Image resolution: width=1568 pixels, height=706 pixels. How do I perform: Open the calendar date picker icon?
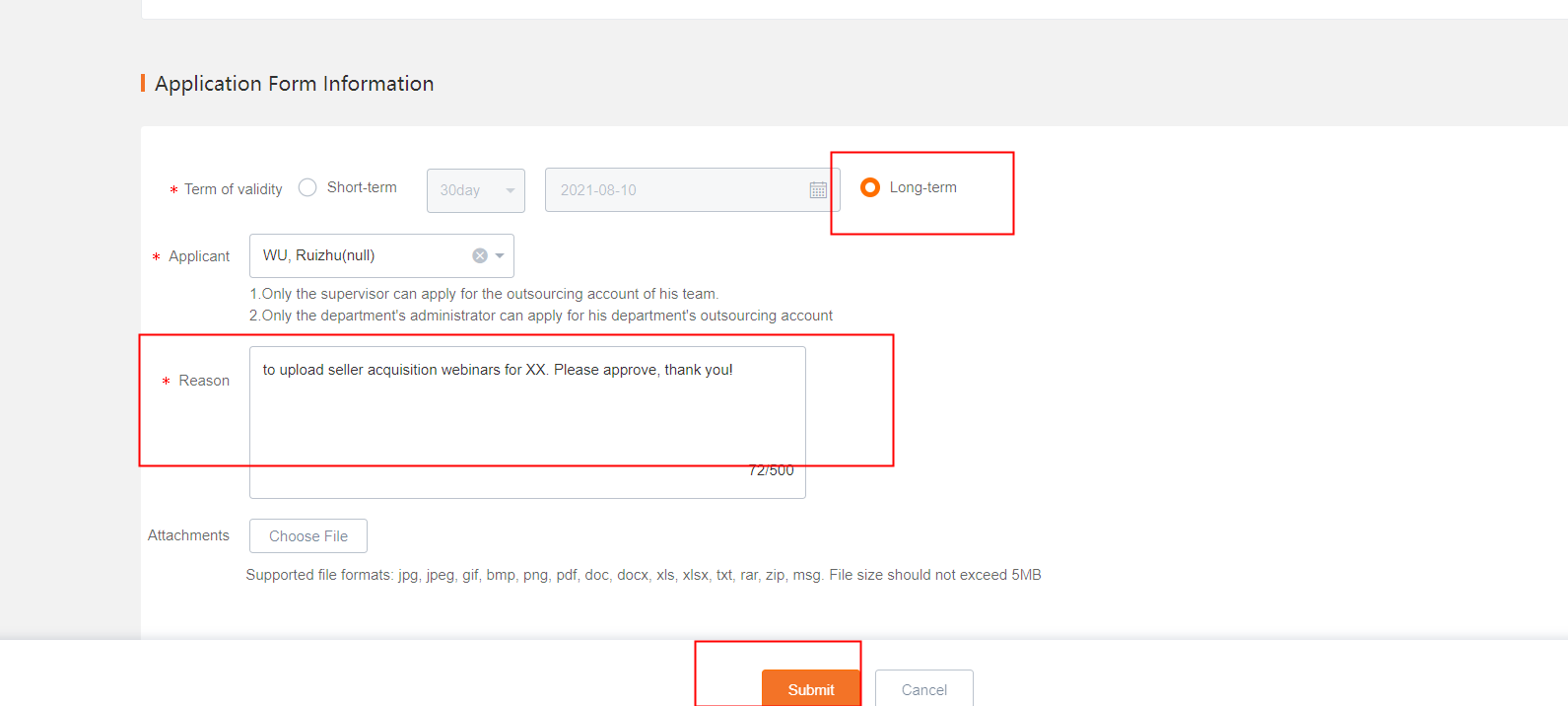tap(818, 190)
